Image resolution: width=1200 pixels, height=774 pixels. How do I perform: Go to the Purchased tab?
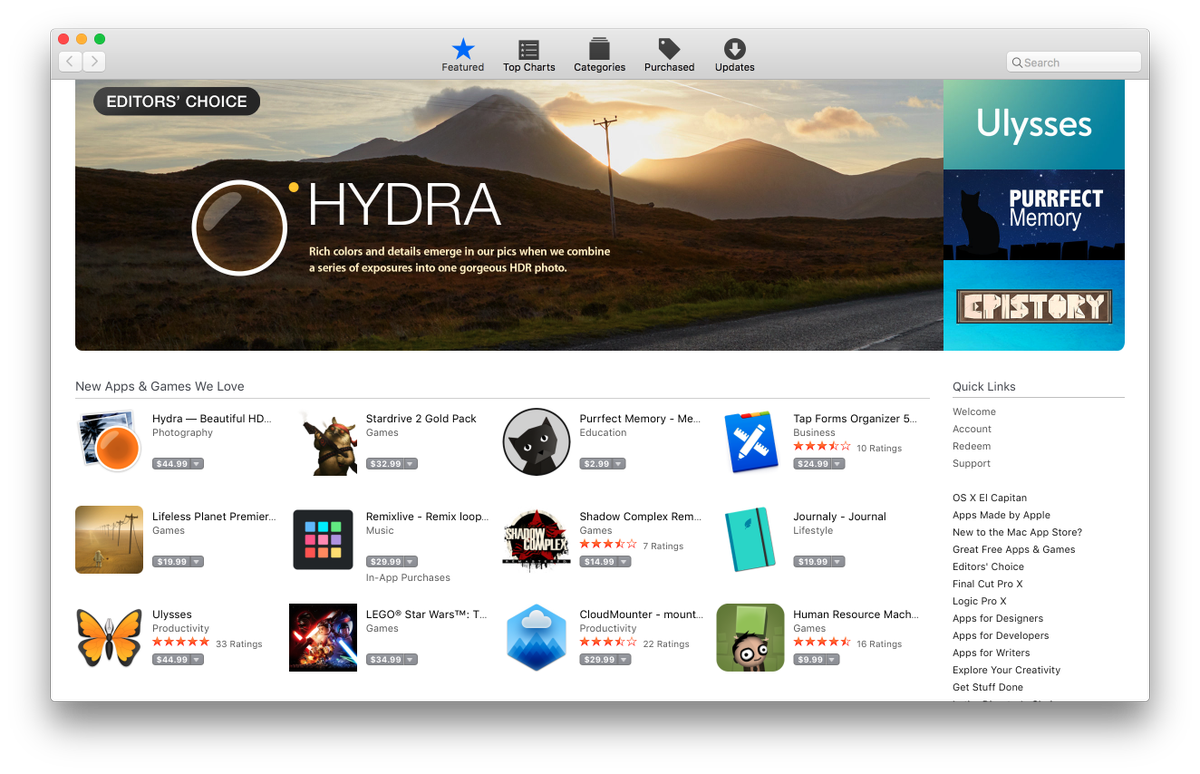pyautogui.click(x=669, y=55)
